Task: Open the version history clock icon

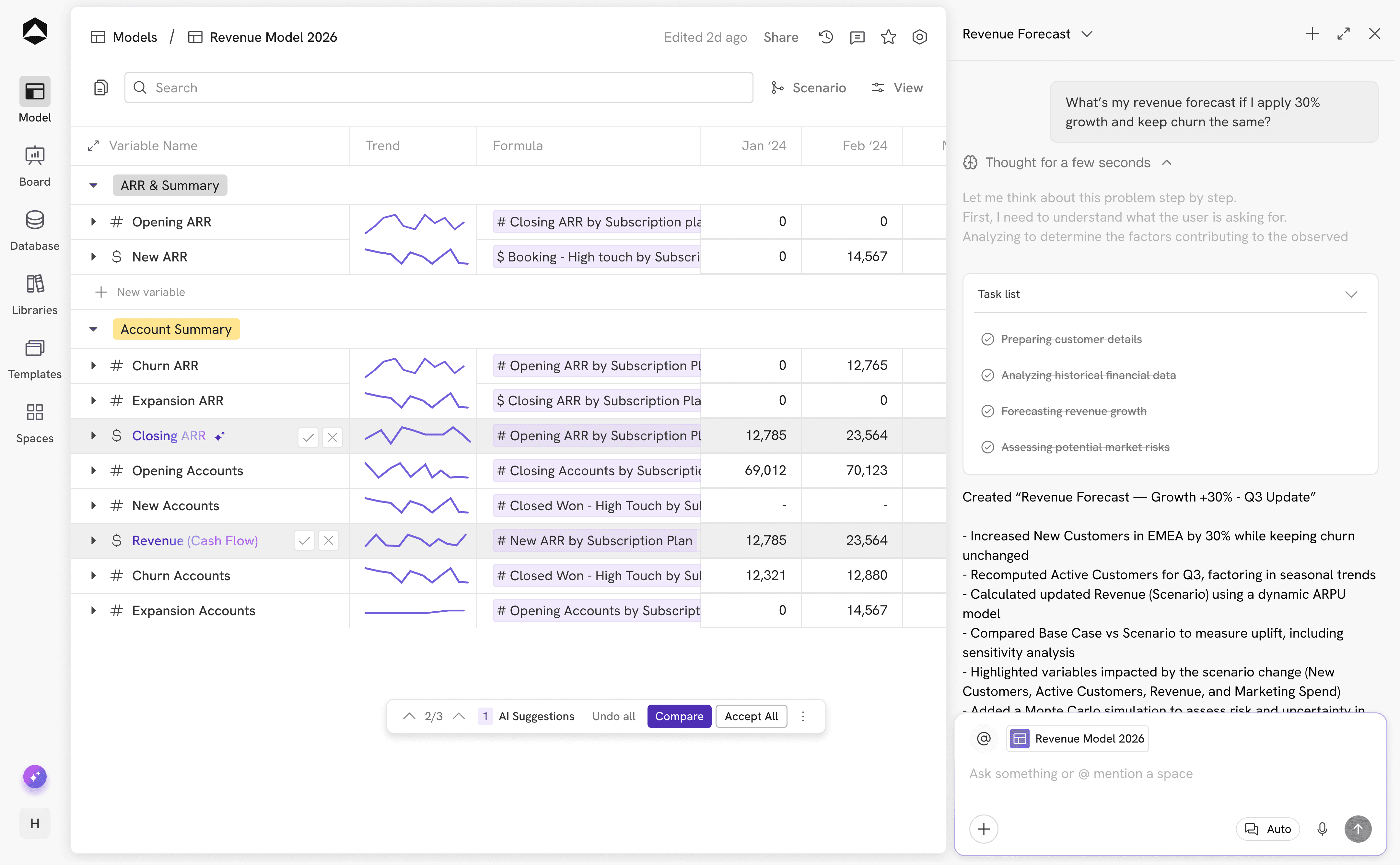Action: click(x=826, y=37)
